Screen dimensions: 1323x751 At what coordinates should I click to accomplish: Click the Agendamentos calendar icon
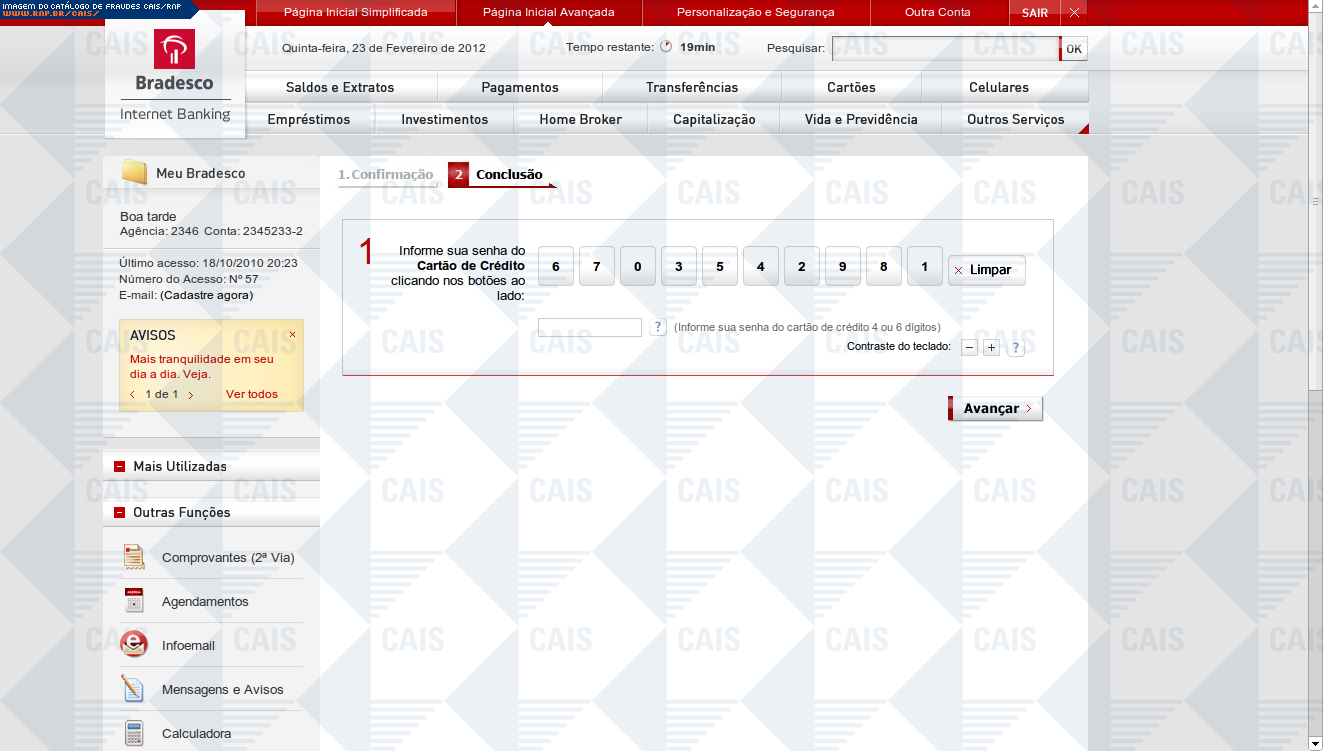[x=134, y=601]
